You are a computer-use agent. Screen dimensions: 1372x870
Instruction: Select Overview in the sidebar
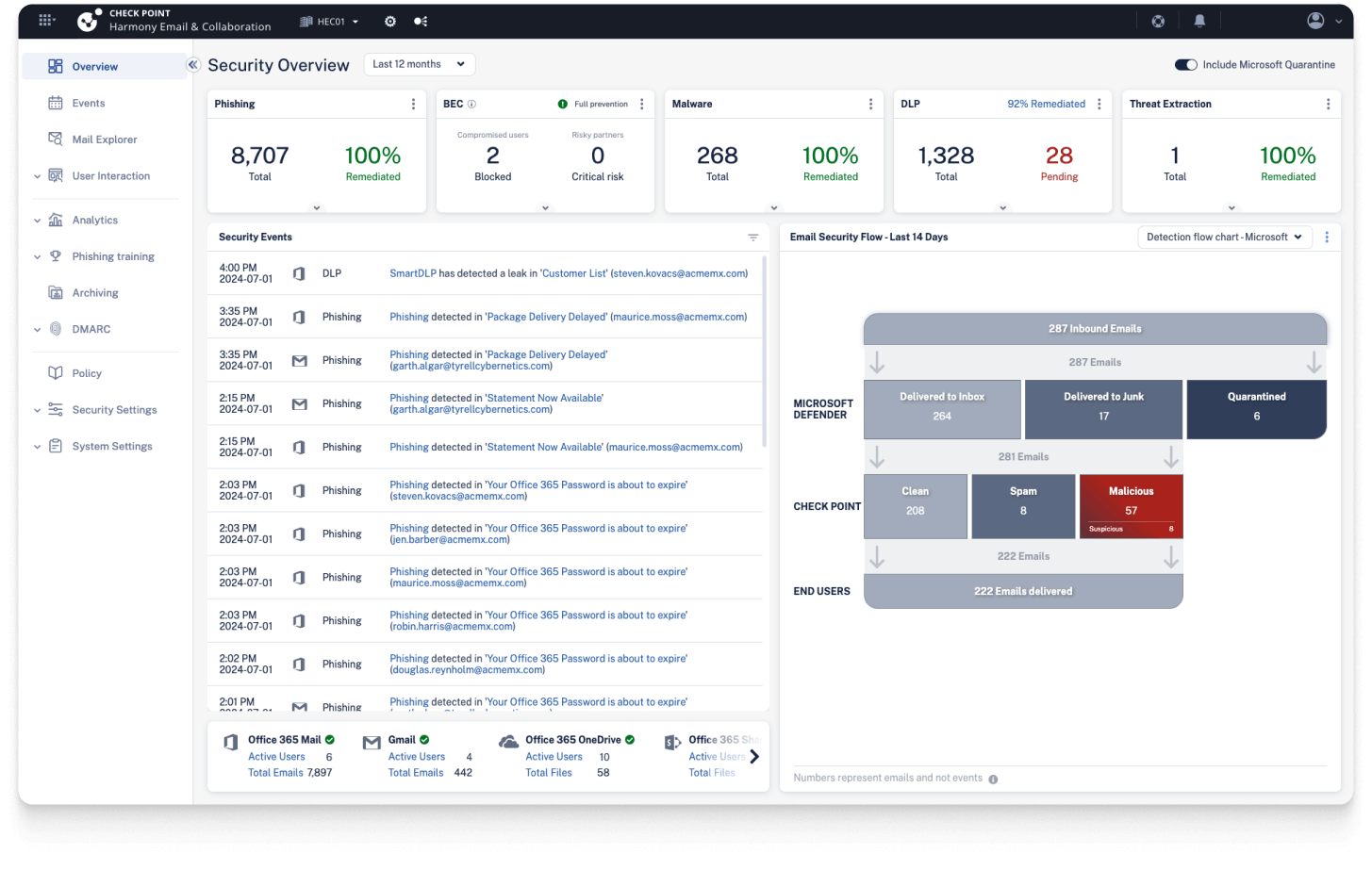click(x=104, y=67)
